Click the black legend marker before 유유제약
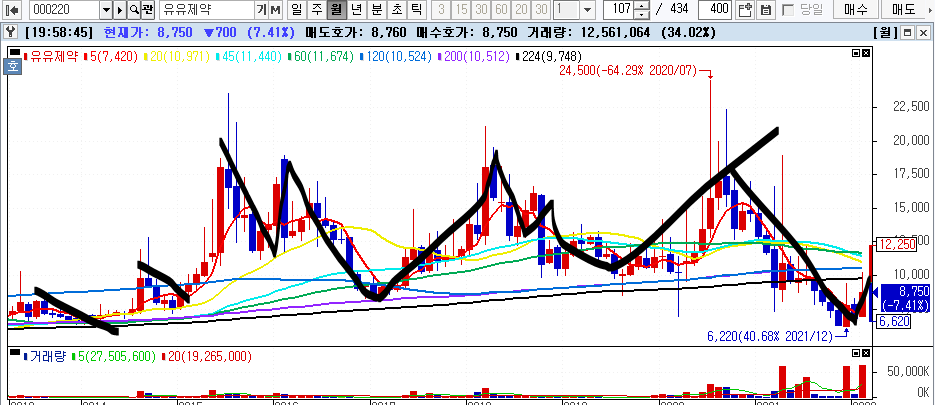This screenshot has width=935, height=405. (x=16, y=52)
